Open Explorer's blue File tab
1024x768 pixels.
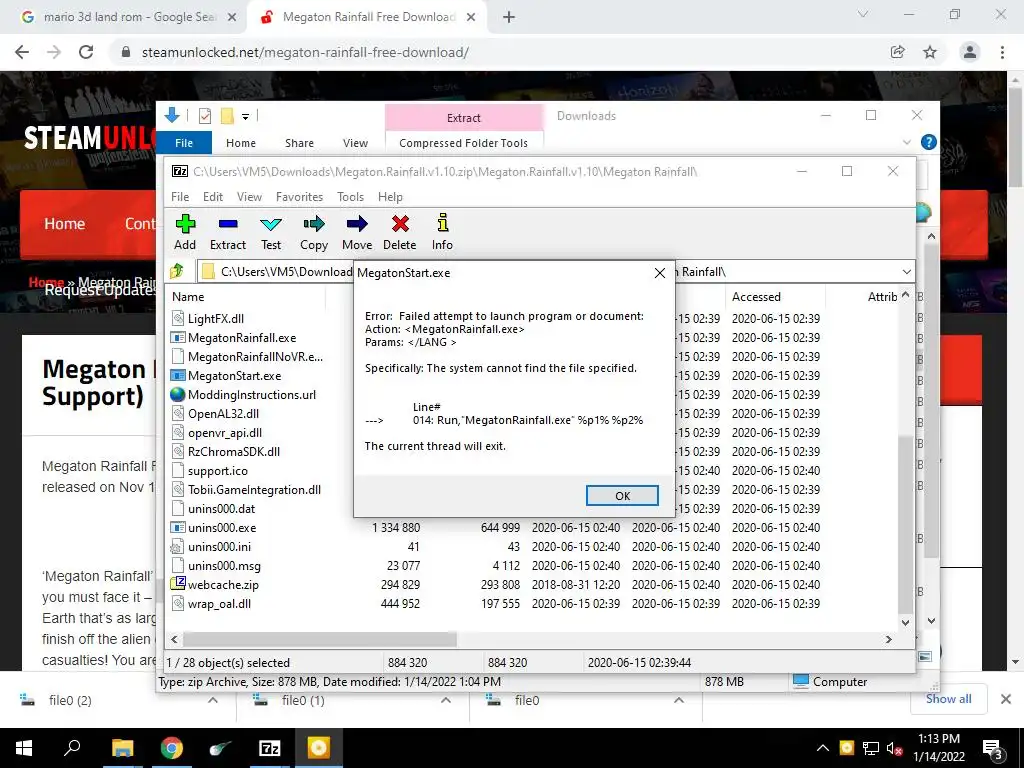(184, 143)
